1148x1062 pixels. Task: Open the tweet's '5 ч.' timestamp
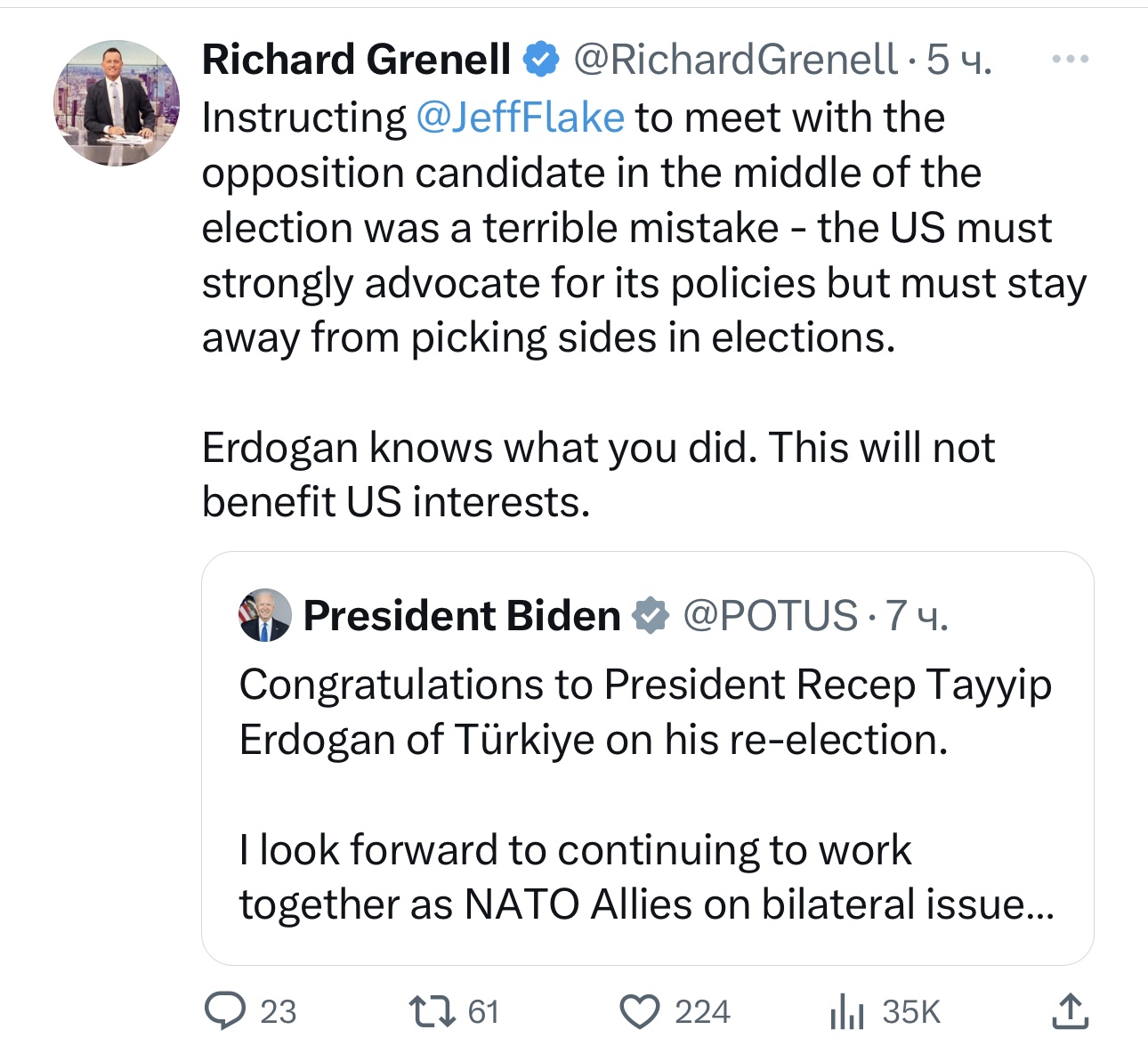(x=959, y=60)
